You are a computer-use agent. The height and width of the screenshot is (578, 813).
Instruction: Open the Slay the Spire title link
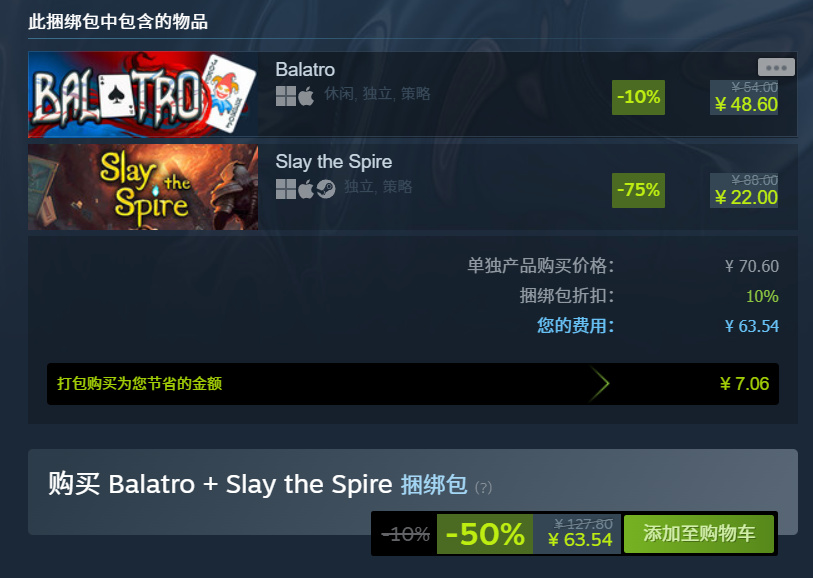click(x=333, y=162)
